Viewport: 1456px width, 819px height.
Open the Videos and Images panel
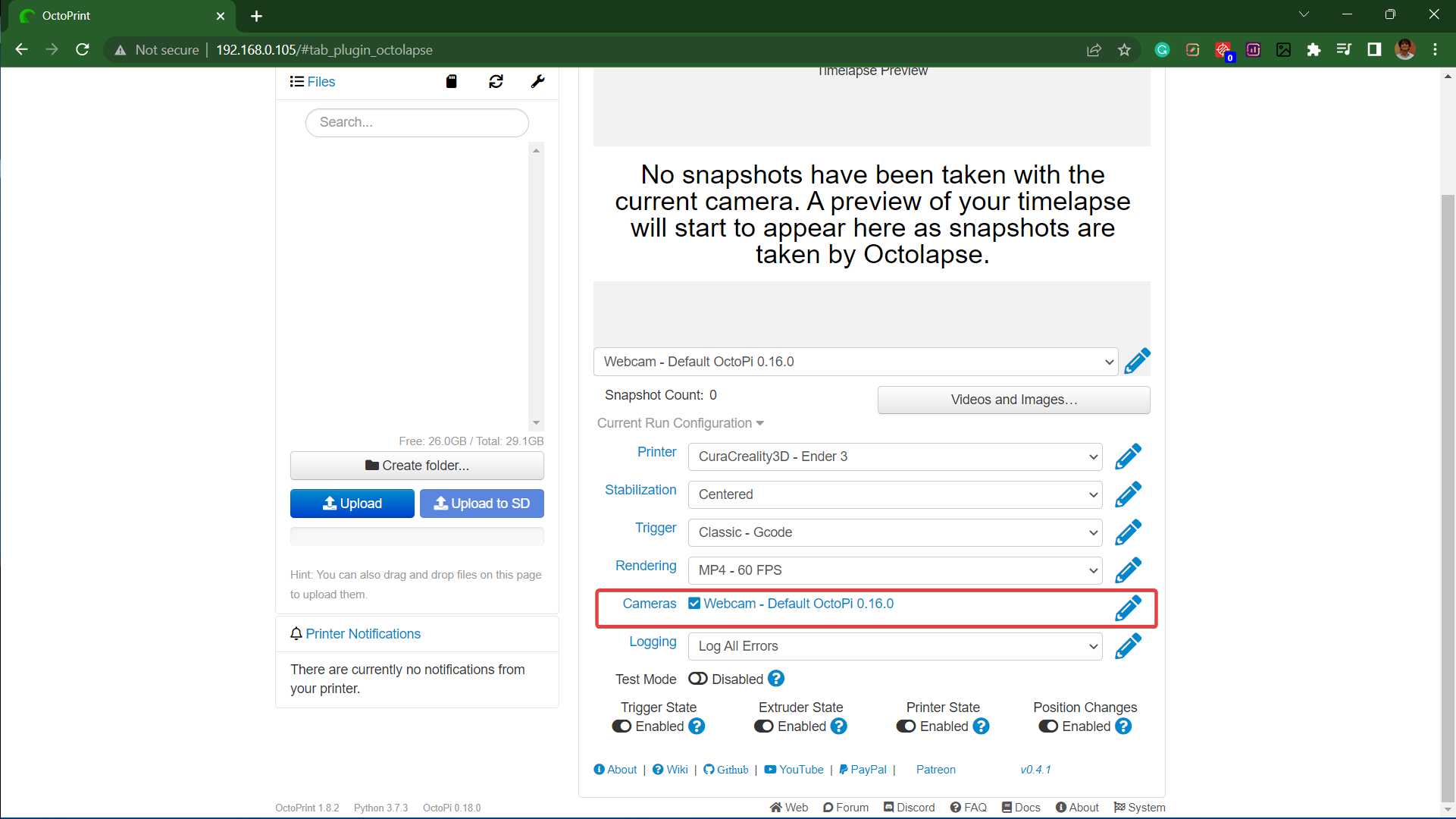click(1012, 399)
